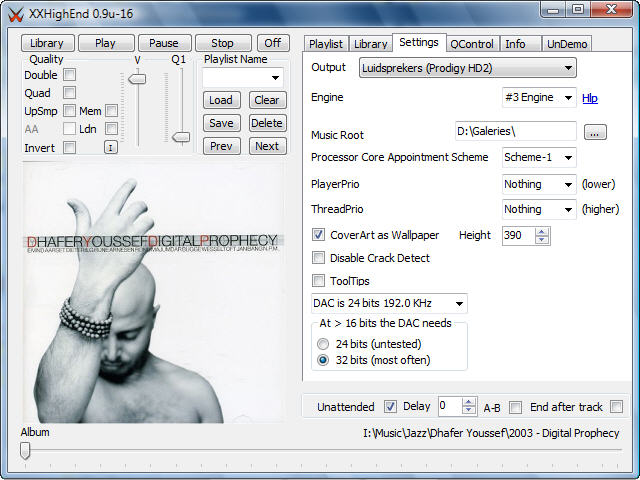Click the Library button in the top row

coord(47,43)
